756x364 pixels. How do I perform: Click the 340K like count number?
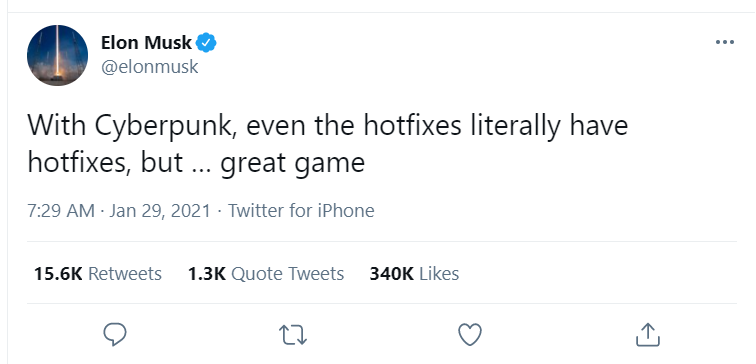coord(392,274)
